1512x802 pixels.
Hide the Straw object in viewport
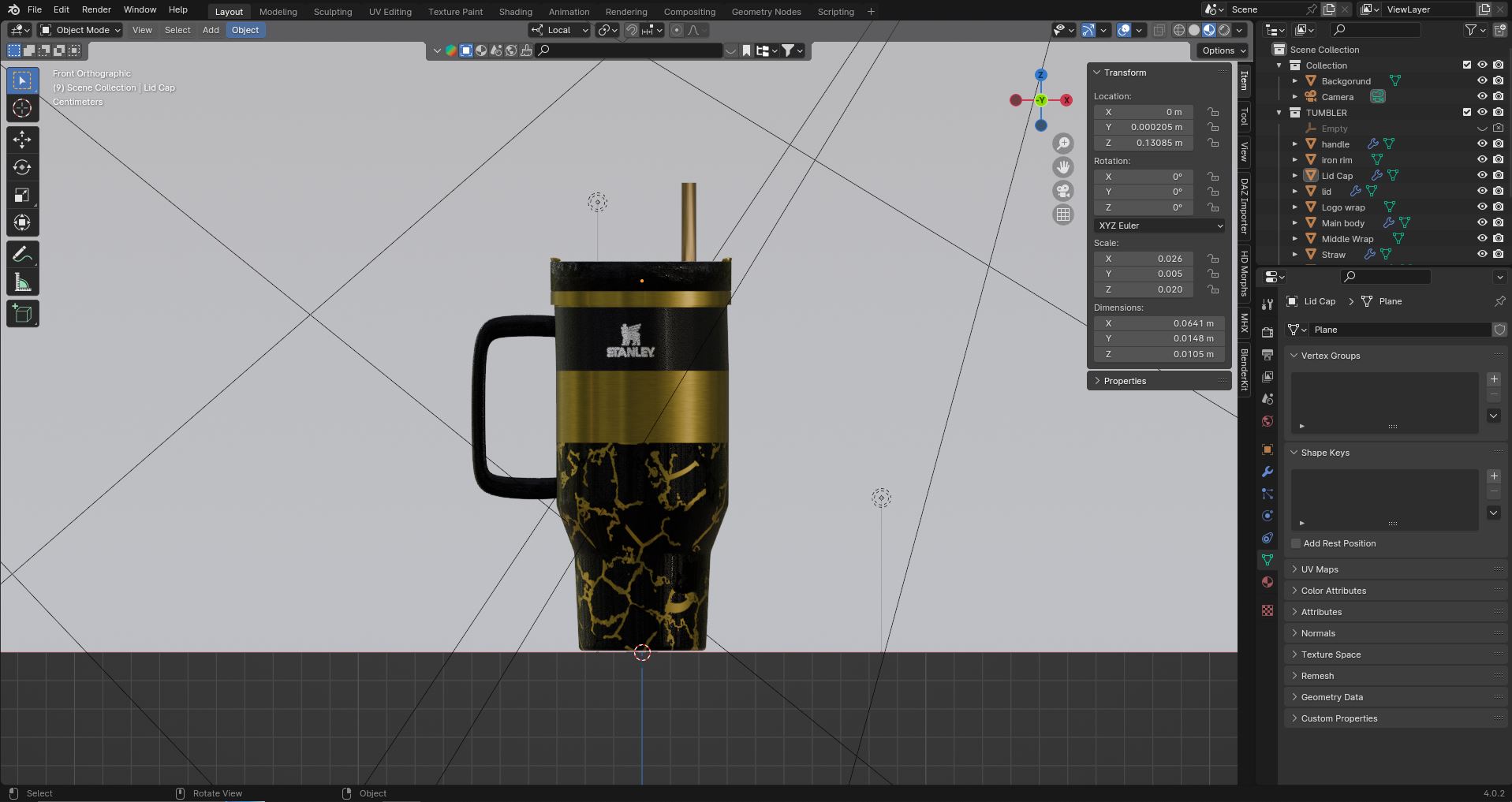pos(1482,254)
